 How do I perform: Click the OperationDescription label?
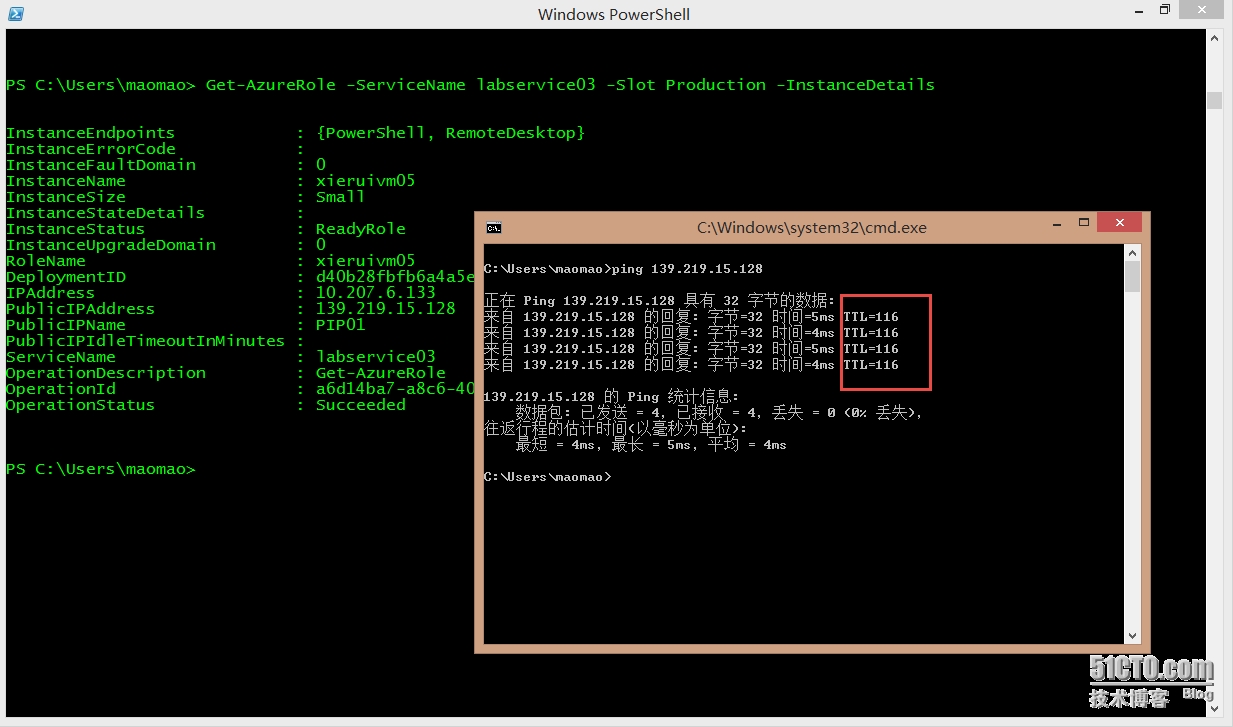pos(105,373)
